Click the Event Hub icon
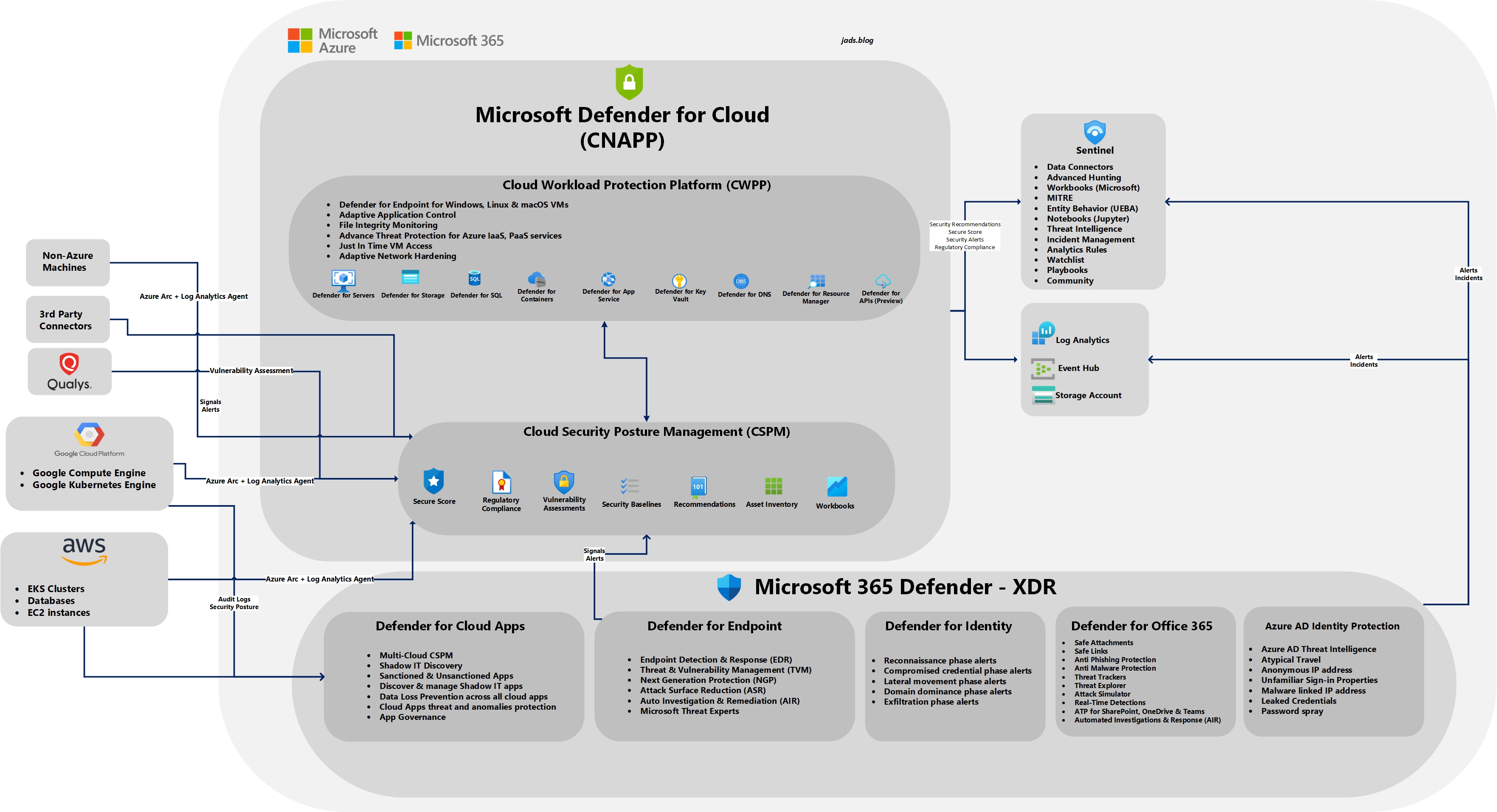 pyautogui.click(x=1043, y=368)
